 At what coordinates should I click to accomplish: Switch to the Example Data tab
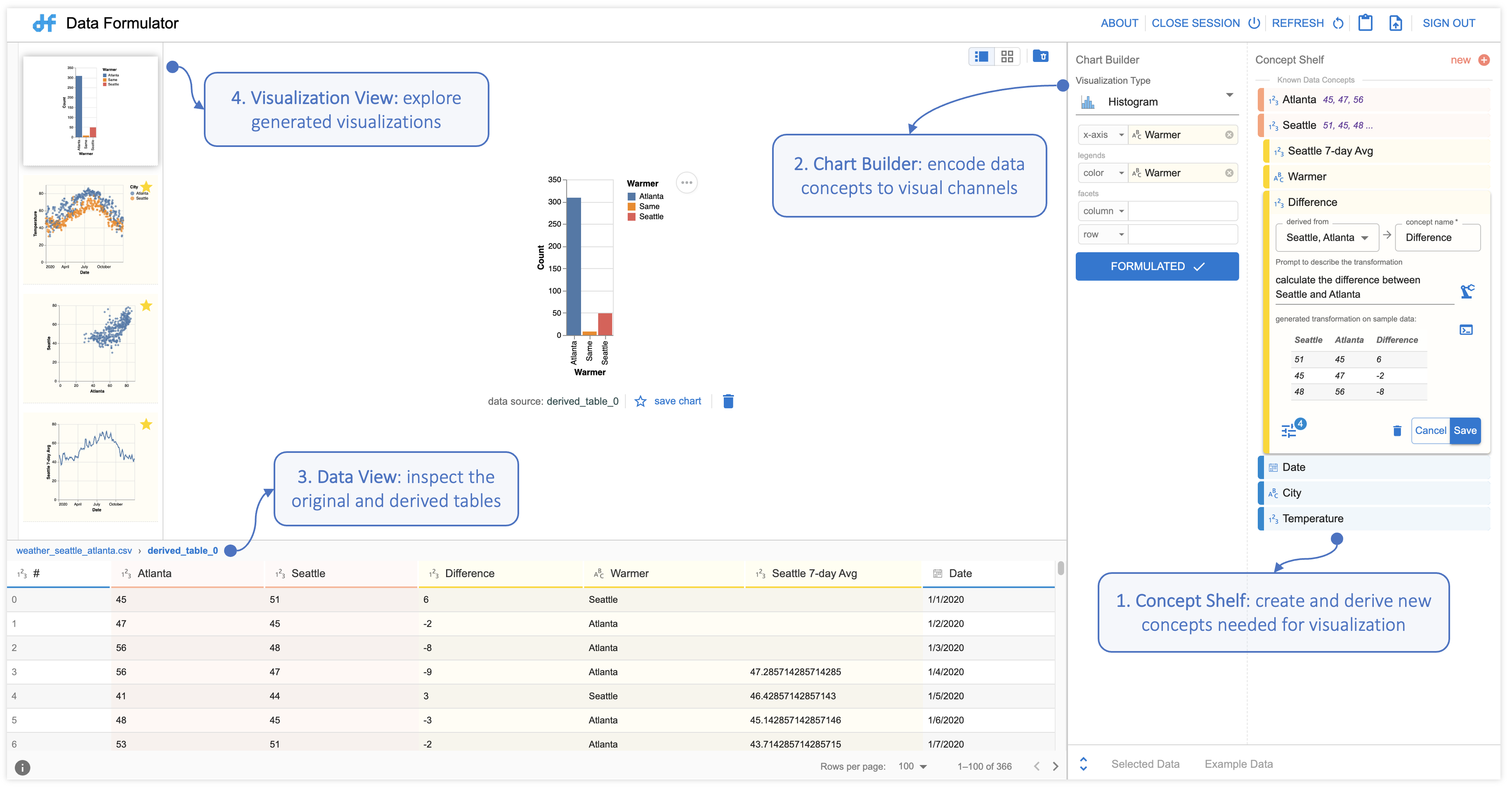coord(1238,764)
